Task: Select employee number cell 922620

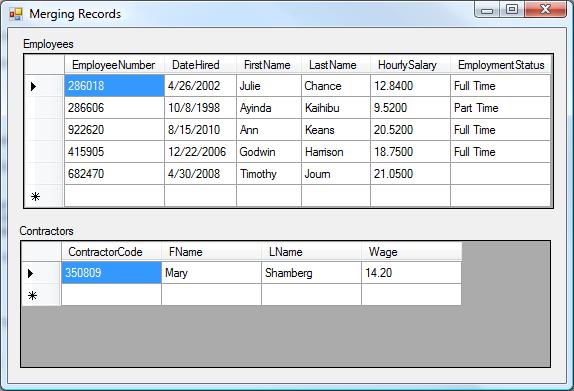Action: point(114,130)
